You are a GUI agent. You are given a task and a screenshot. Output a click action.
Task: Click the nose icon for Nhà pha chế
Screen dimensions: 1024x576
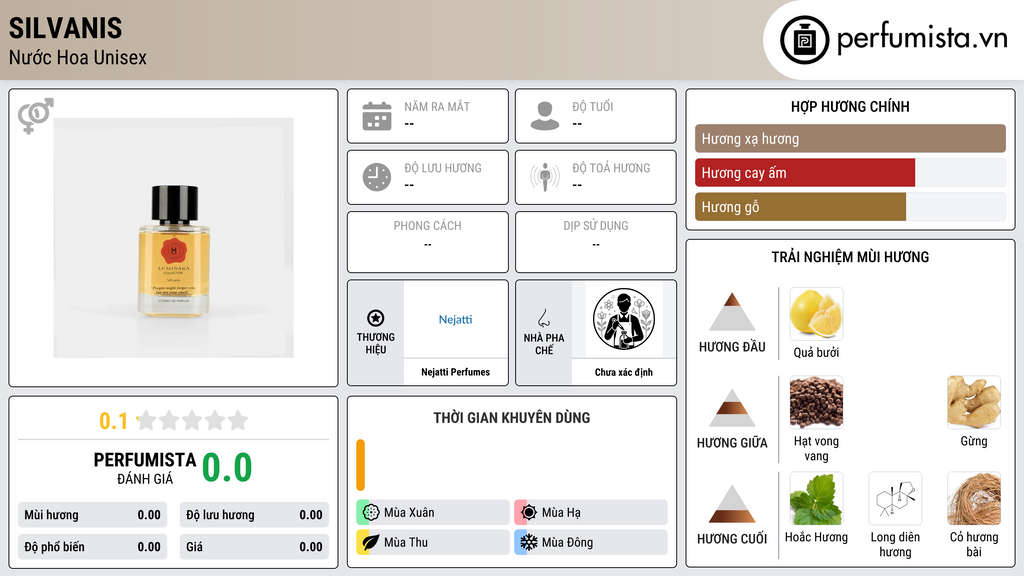(543, 318)
